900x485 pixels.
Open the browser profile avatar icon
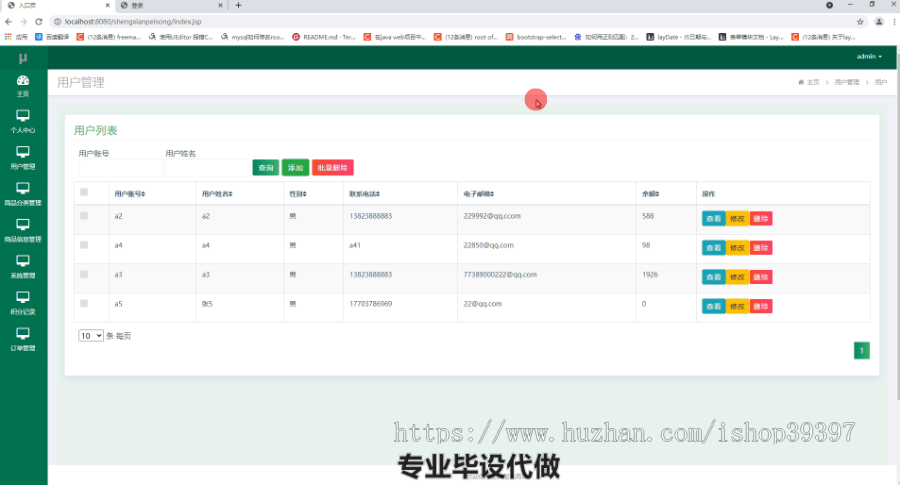click(x=879, y=22)
